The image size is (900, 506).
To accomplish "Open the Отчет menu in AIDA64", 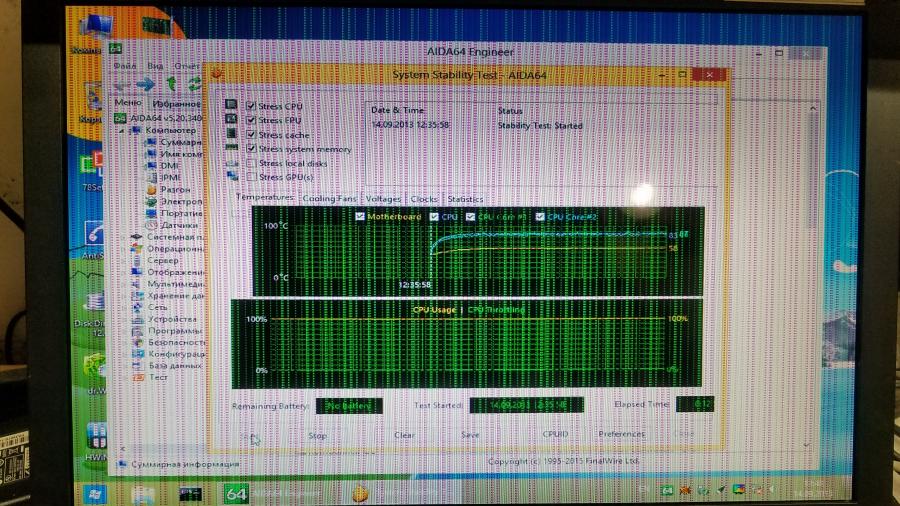I will 187,66.
